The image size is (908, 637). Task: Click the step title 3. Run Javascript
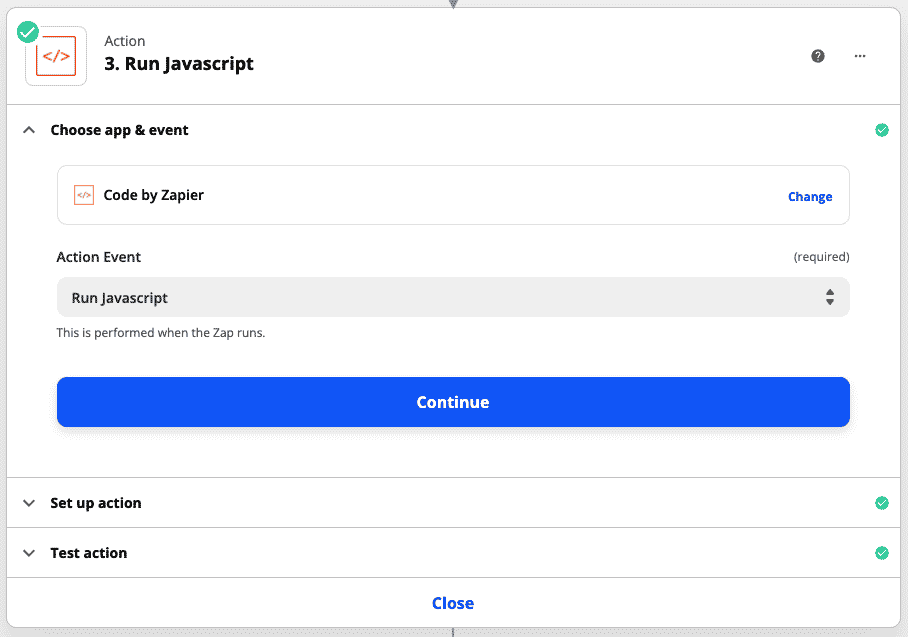pyautogui.click(x=179, y=64)
